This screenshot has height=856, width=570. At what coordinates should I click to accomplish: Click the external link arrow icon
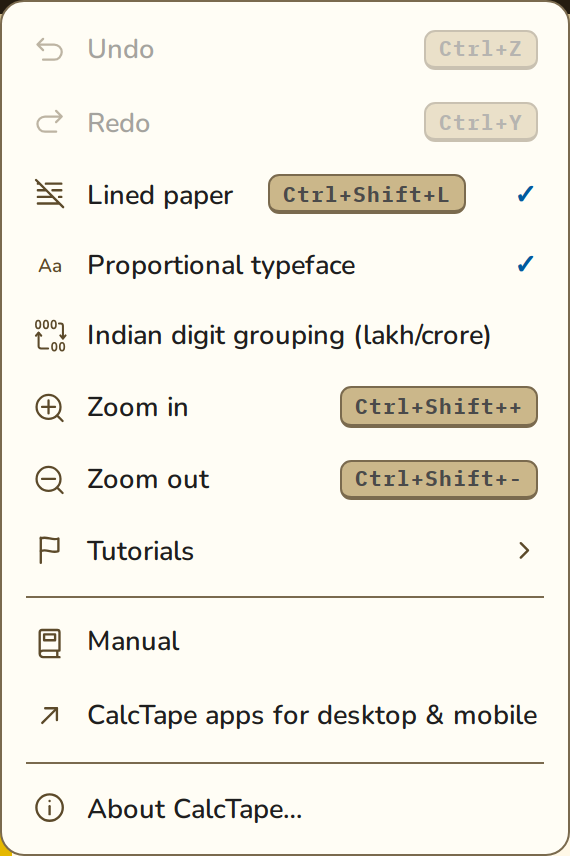coord(50,715)
